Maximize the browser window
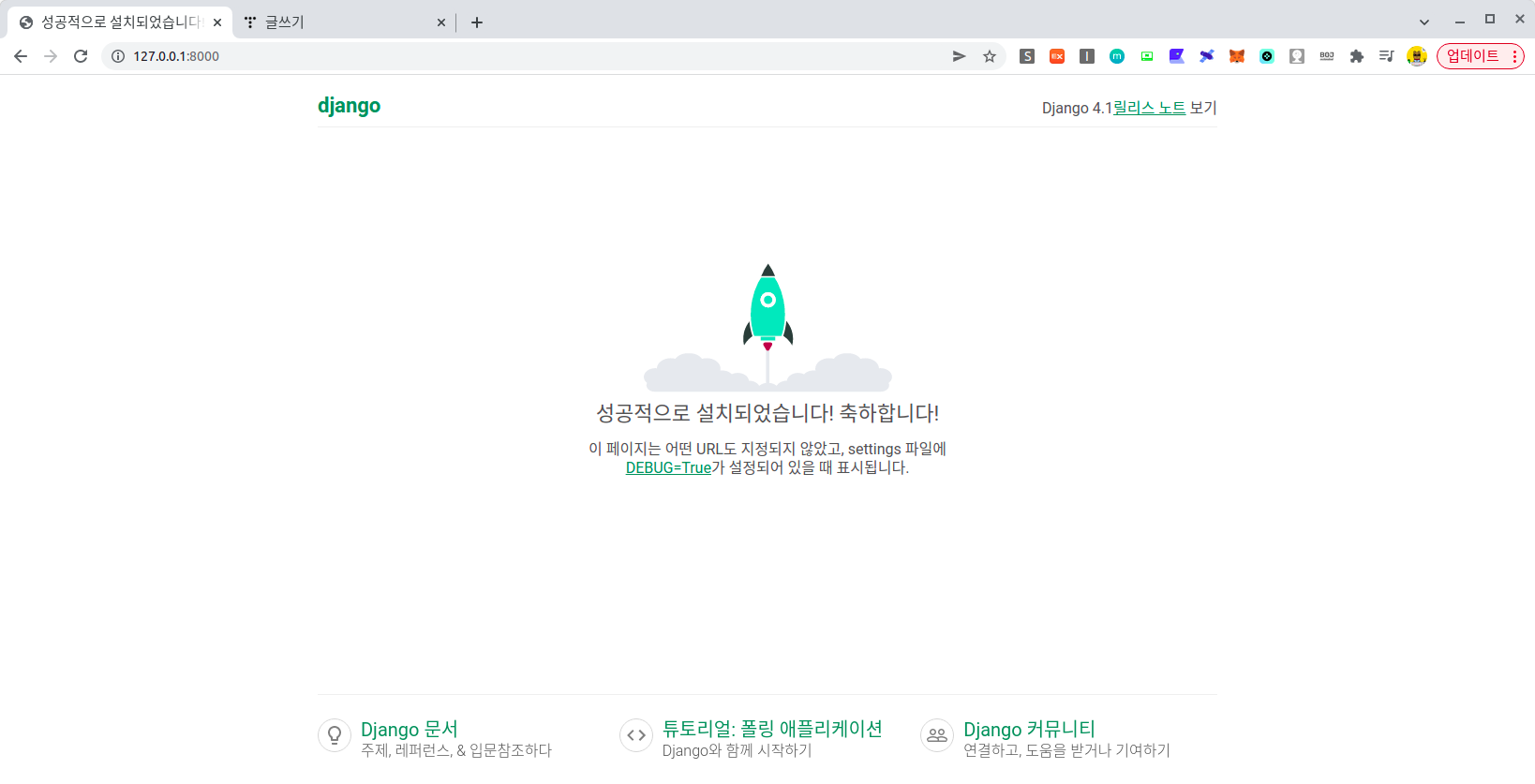This screenshot has height=784, width=1535. [x=1490, y=20]
